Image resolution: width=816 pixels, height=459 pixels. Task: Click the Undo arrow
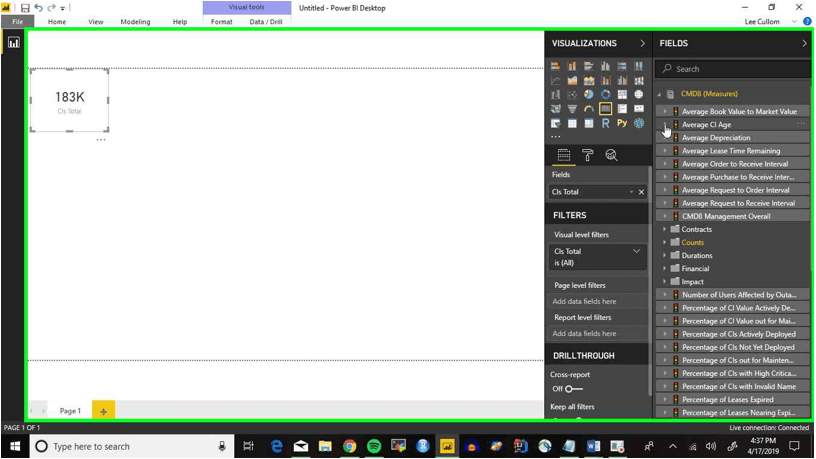coord(39,8)
